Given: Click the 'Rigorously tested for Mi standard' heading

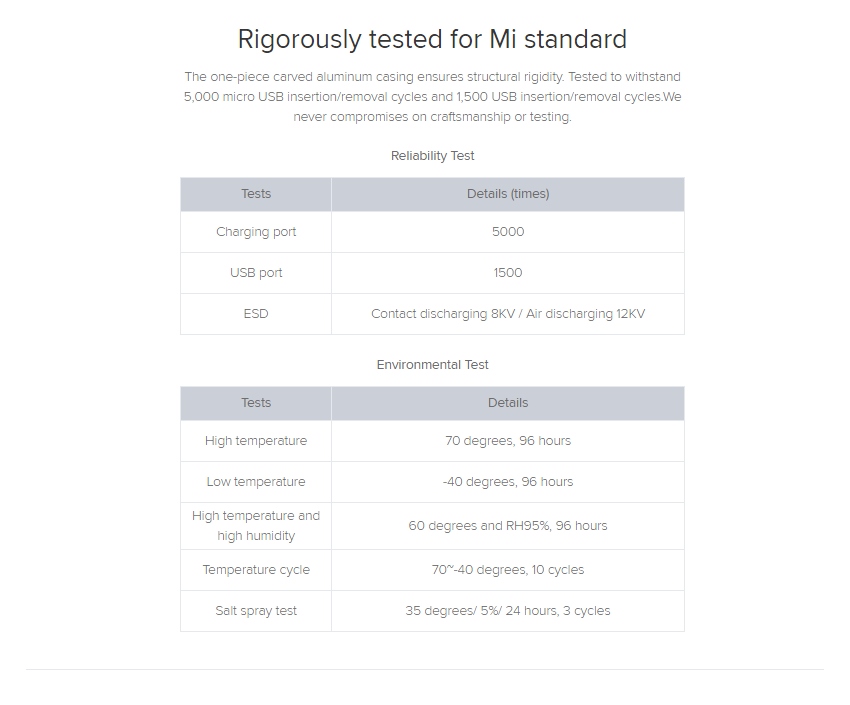Looking at the screenshot, I should pyautogui.click(x=432, y=40).
